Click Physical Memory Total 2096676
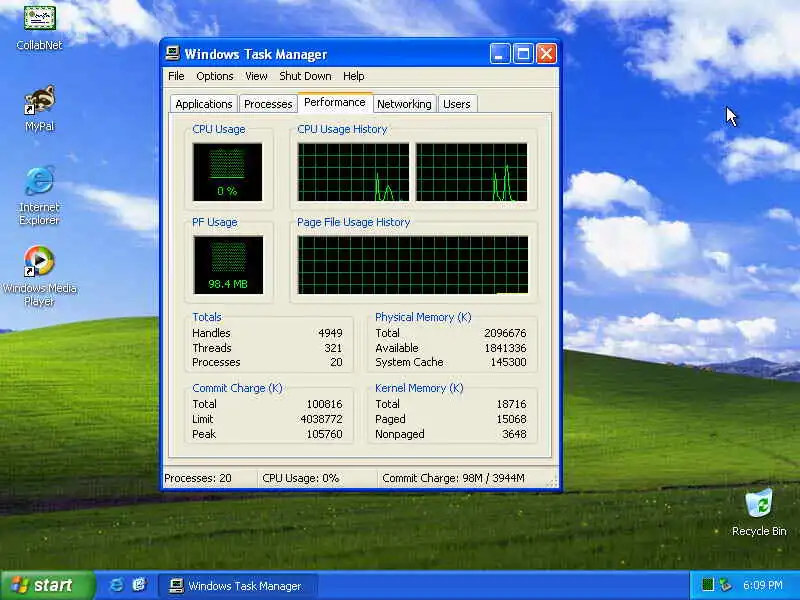This screenshot has width=800, height=600. coord(505,333)
